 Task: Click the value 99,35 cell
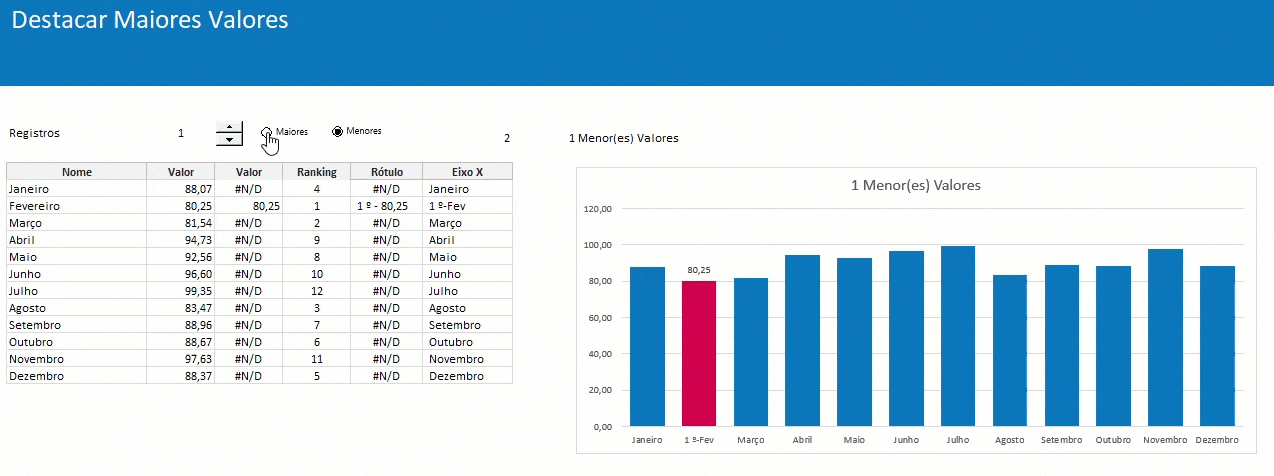tap(181, 291)
